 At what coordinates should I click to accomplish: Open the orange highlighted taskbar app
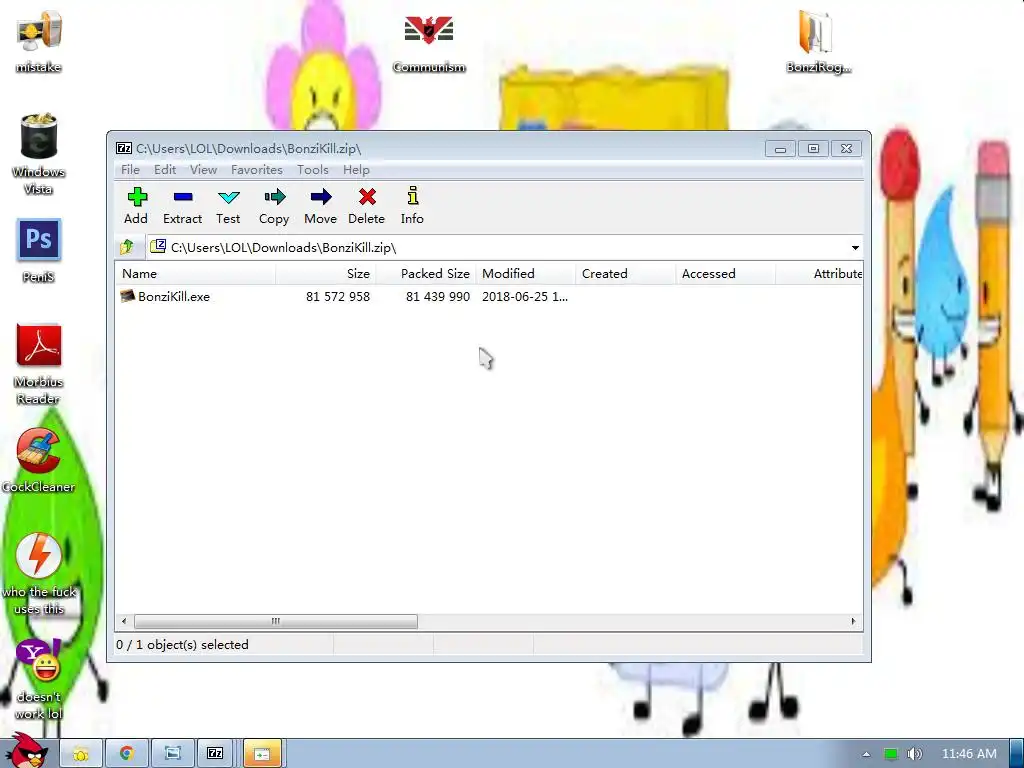tap(263, 754)
